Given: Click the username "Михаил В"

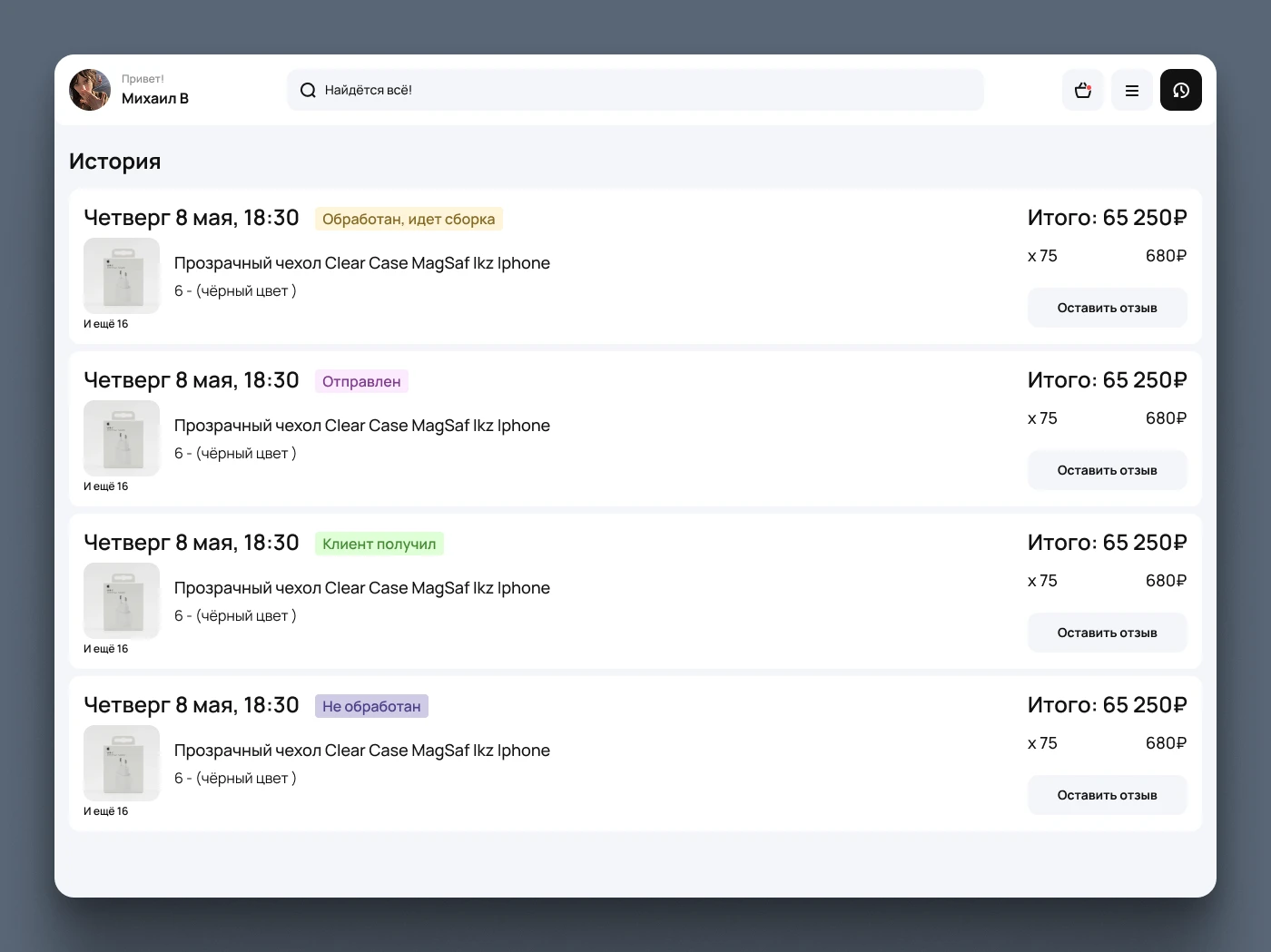Looking at the screenshot, I should (x=155, y=99).
